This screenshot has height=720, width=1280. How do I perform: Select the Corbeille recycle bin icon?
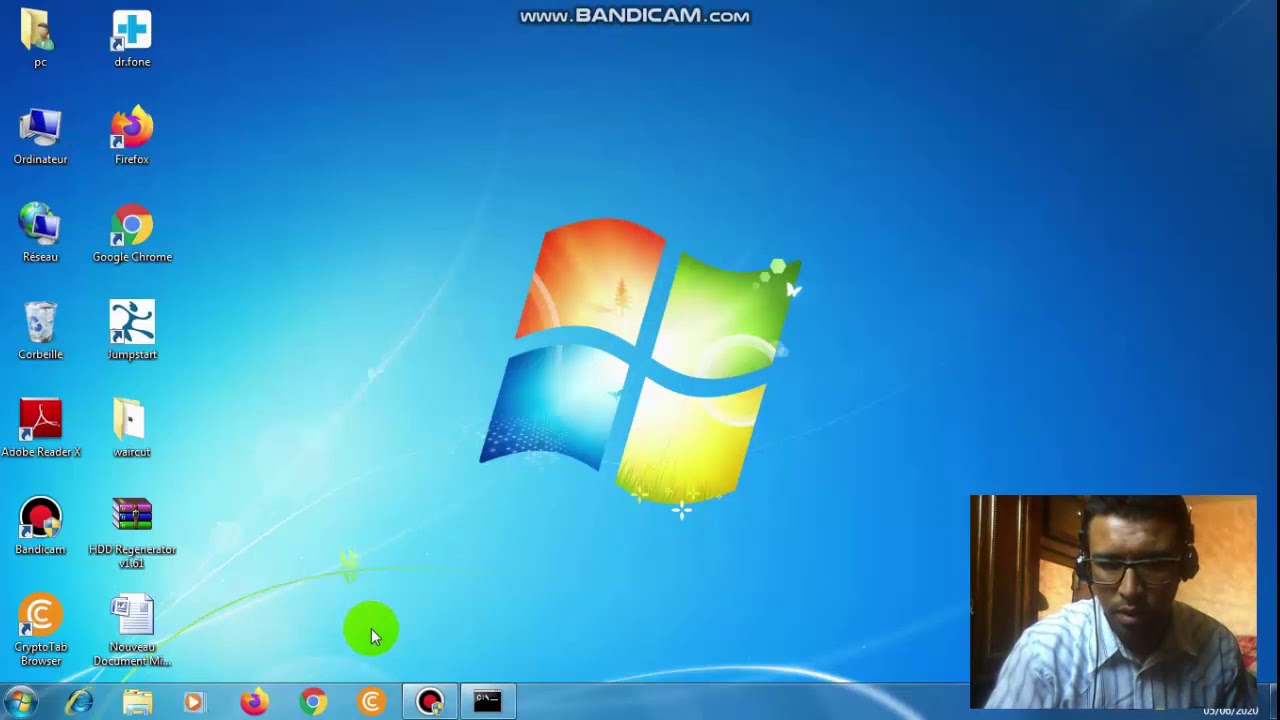coord(40,331)
